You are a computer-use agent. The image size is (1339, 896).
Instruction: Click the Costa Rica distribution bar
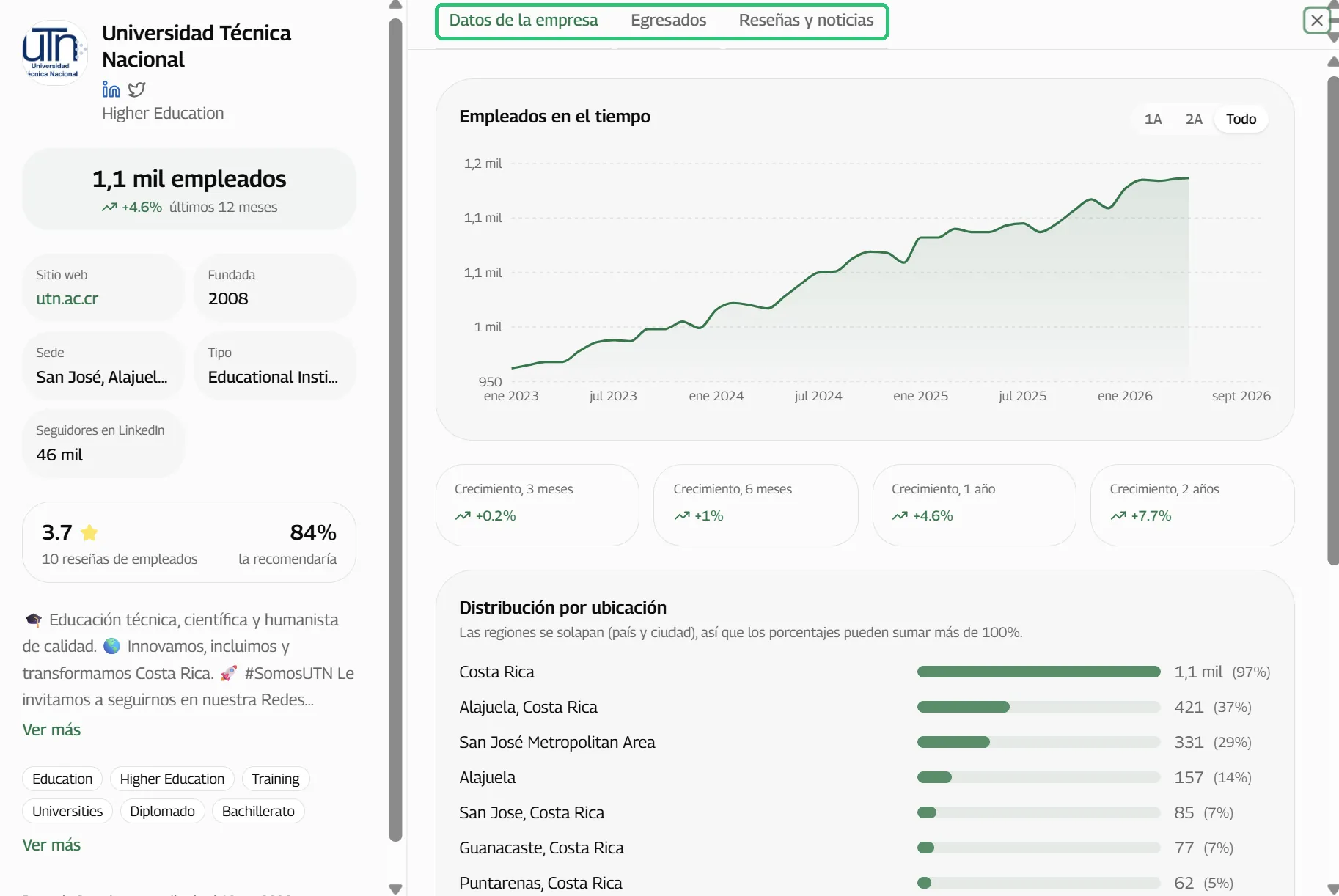pyautogui.click(x=1038, y=672)
